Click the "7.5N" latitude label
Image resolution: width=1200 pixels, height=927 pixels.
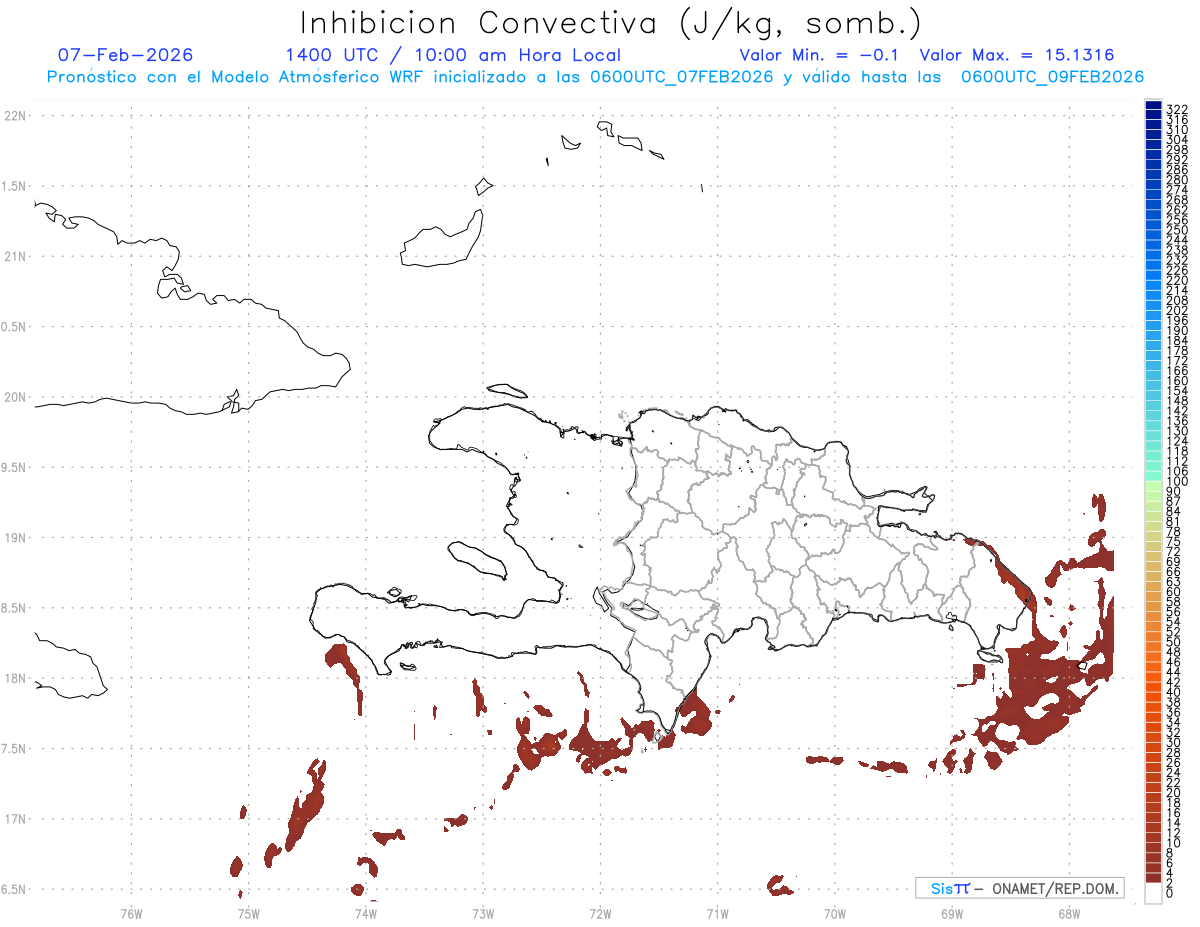[14, 749]
